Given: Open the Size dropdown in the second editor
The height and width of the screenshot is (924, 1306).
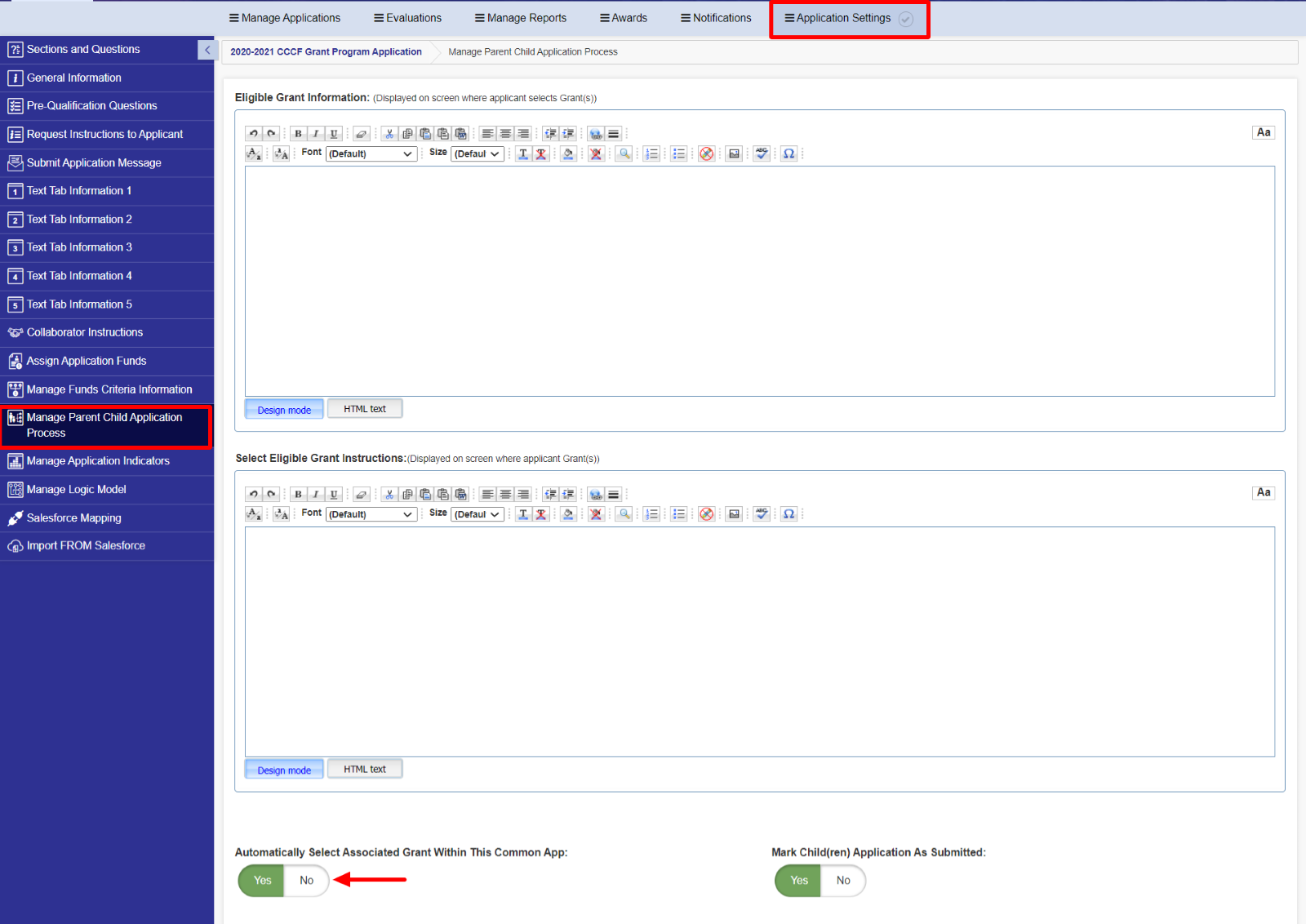Looking at the screenshot, I should (x=478, y=514).
